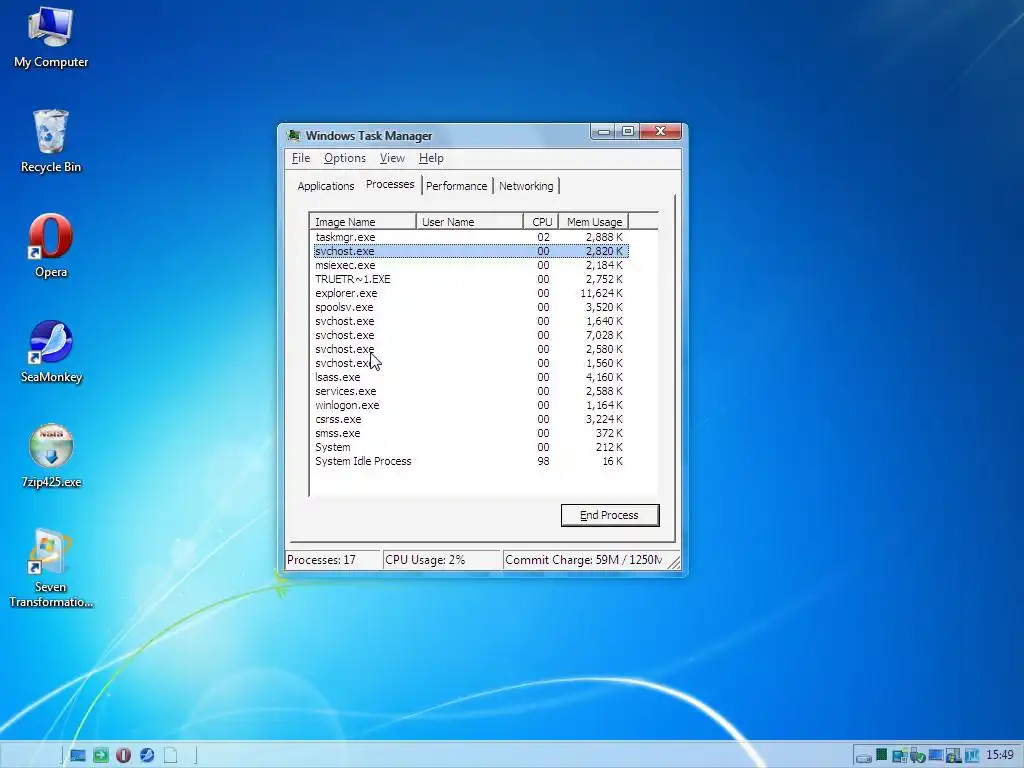Select the SeaMonkey desktop shortcut
Viewport: 1024px width, 768px height.
point(50,351)
